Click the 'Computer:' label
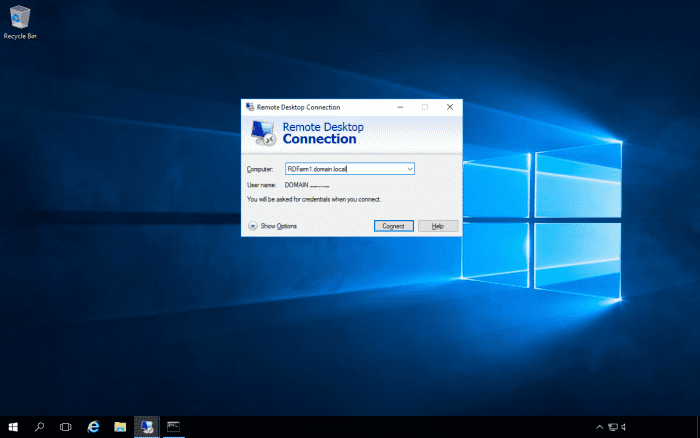Viewport: 700px width, 438px height. click(260, 169)
